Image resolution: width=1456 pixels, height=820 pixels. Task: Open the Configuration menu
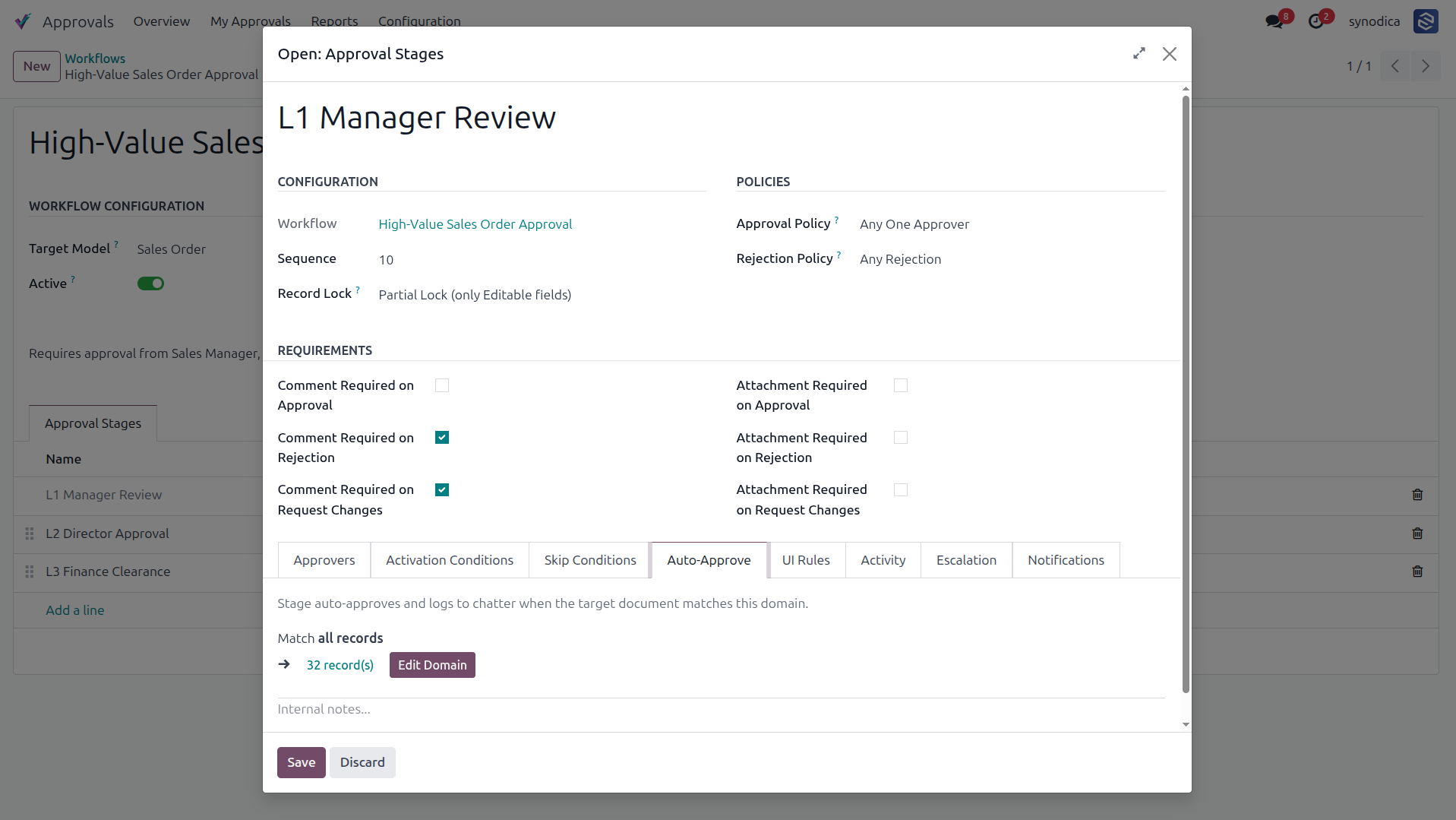(x=419, y=21)
